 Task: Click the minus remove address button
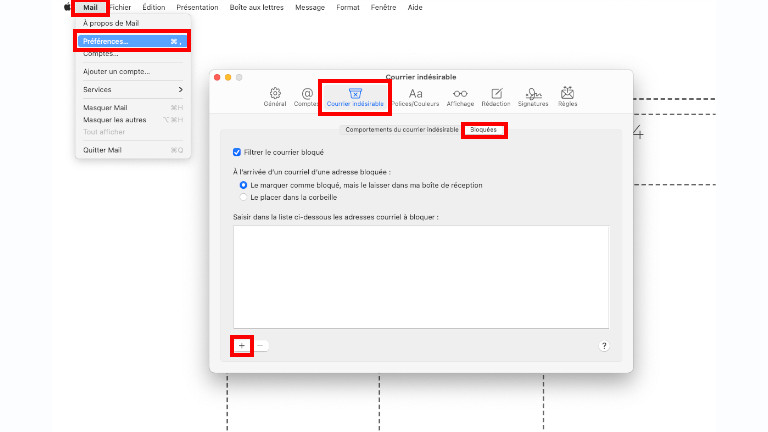pyautogui.click(x=261, y=346)
